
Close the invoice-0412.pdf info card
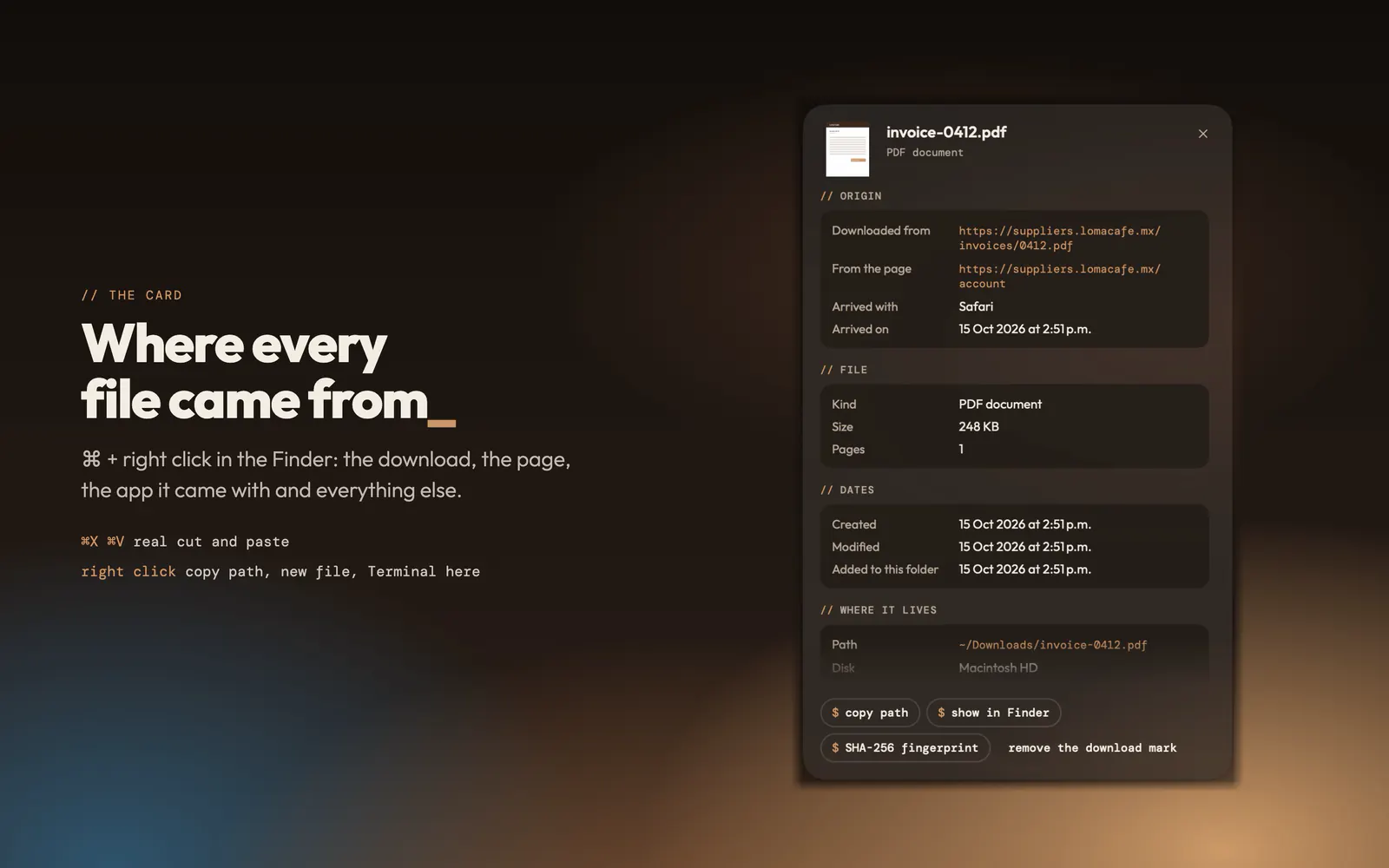(x=1202, y=134)
